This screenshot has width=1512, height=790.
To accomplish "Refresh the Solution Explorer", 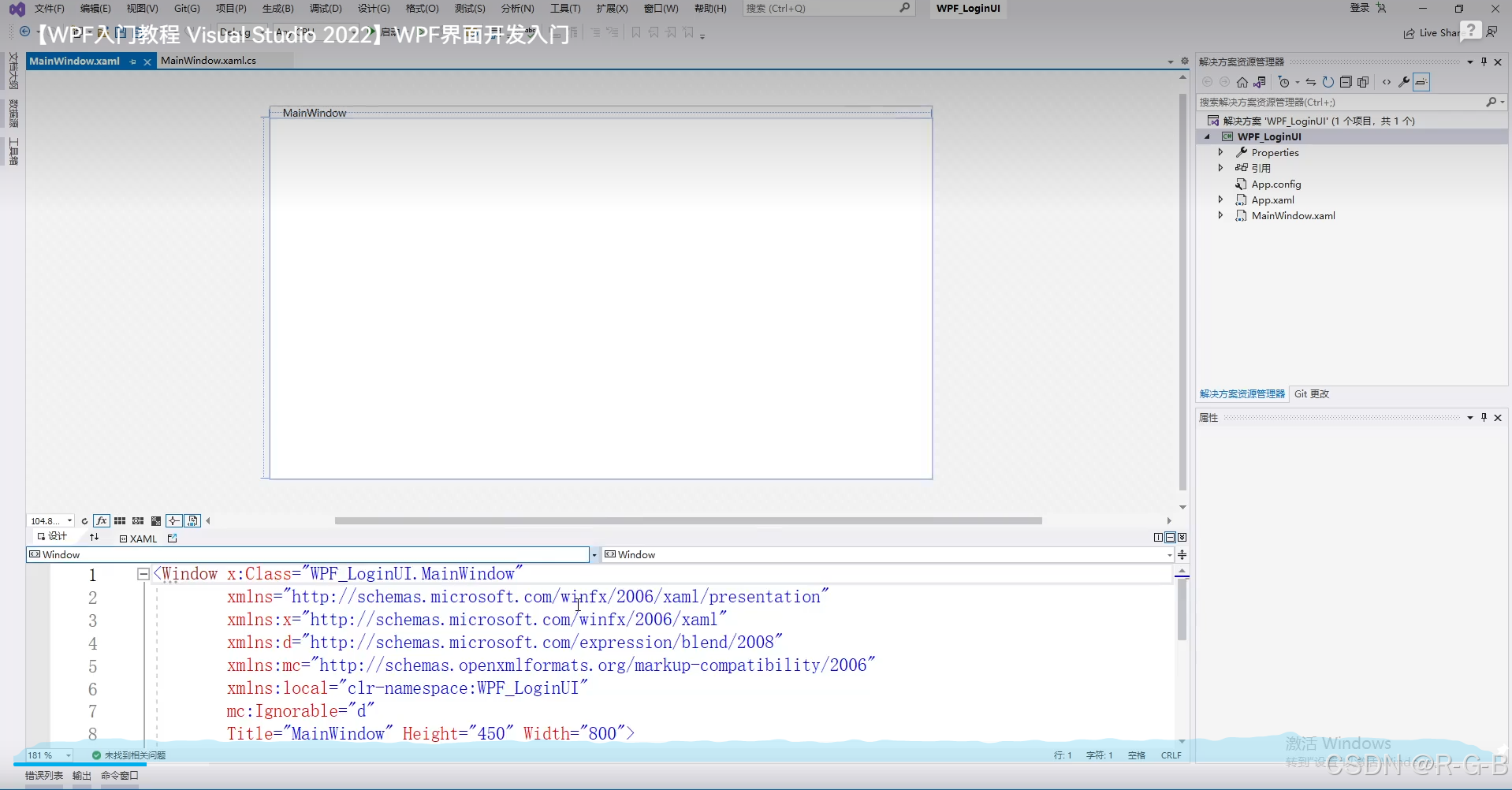I will click(x=1328, y=82).
